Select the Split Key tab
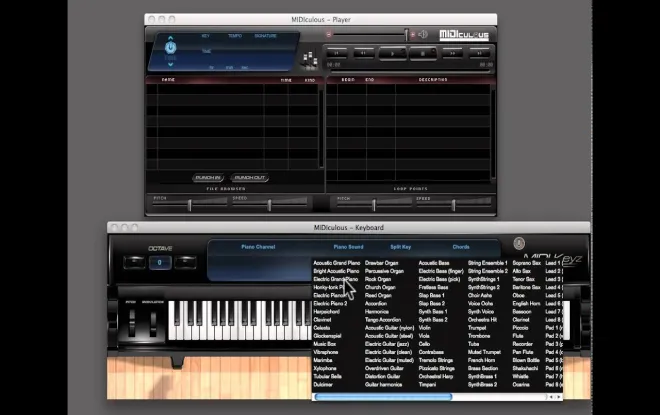660x415 pixels. pyautogui.click(x=400, y=247)
